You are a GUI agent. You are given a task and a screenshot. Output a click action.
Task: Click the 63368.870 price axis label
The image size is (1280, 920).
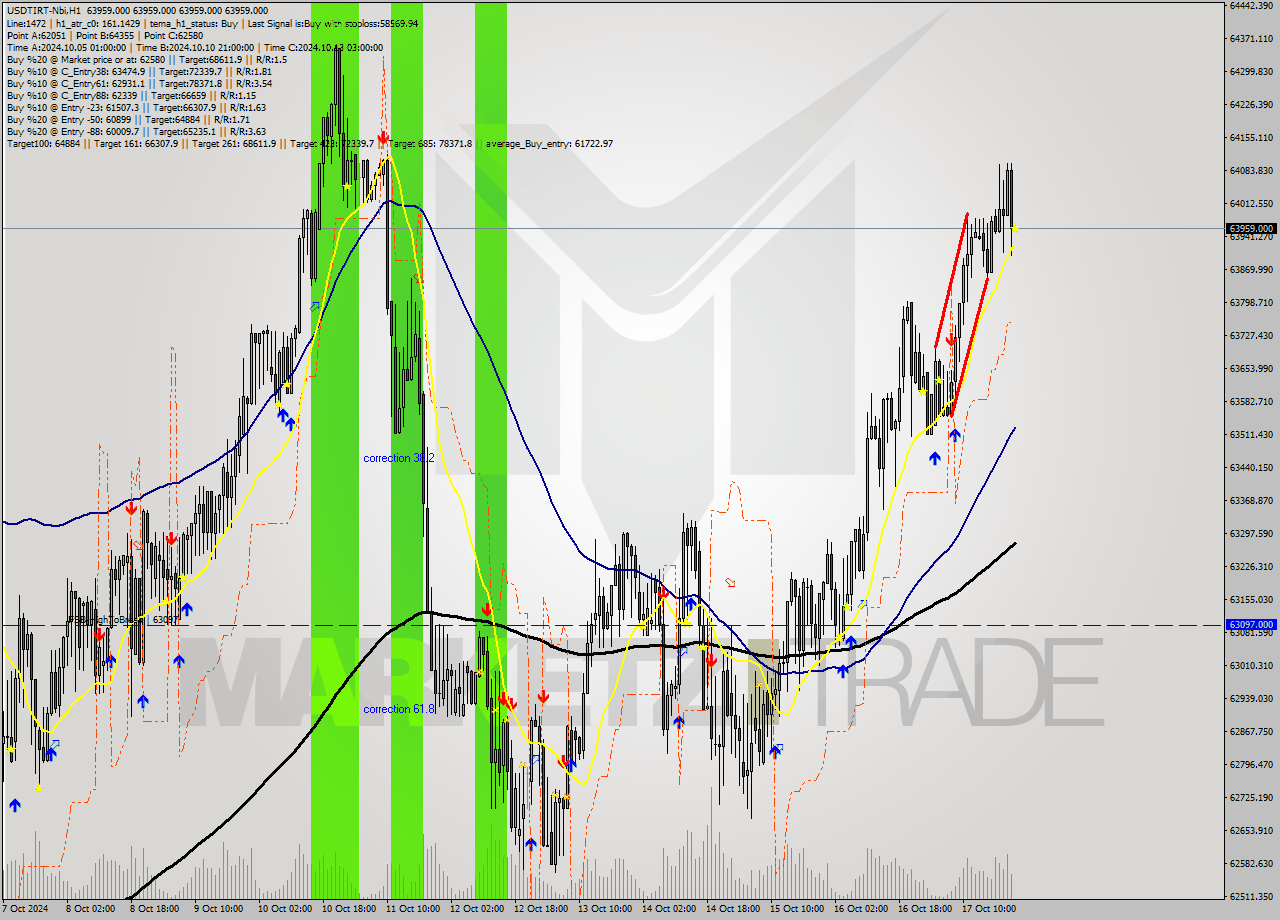click(x=1251, y=501)
